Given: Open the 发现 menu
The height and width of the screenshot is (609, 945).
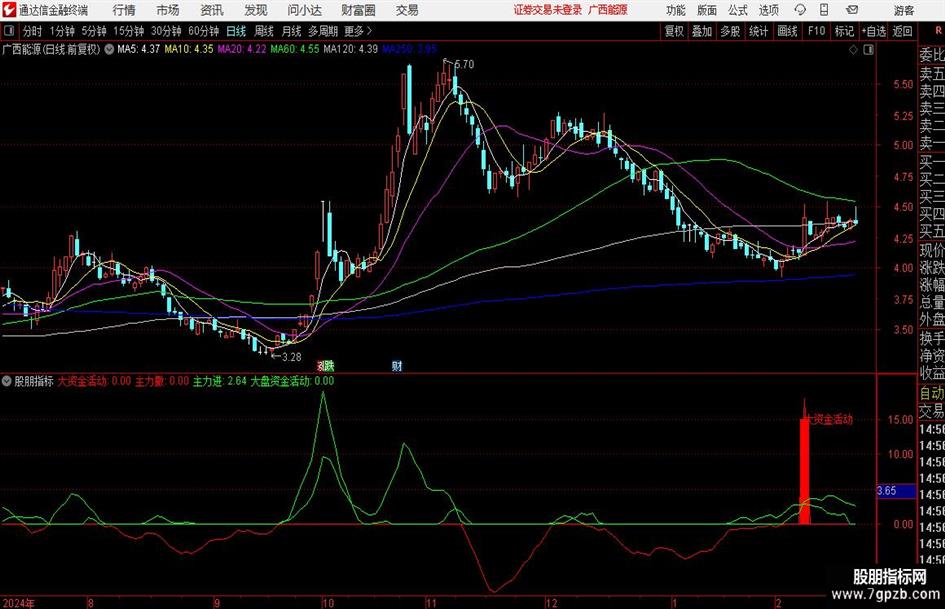Looking at the screenshot, I should 256,10.
